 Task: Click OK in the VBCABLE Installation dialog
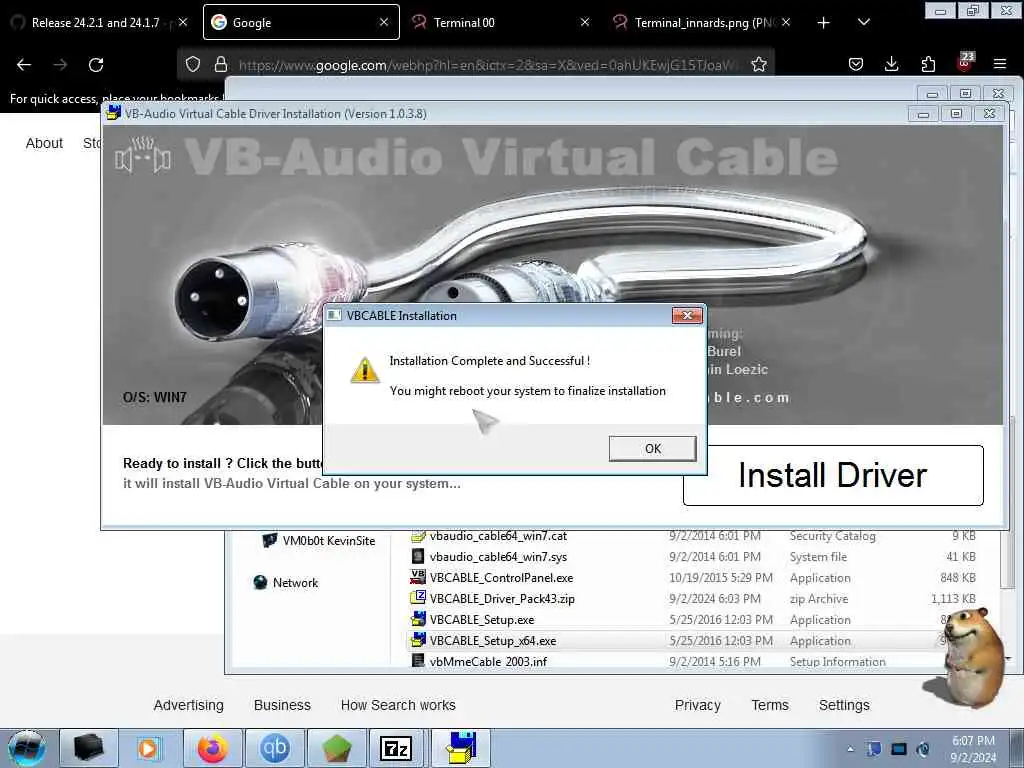pos(652,449)
